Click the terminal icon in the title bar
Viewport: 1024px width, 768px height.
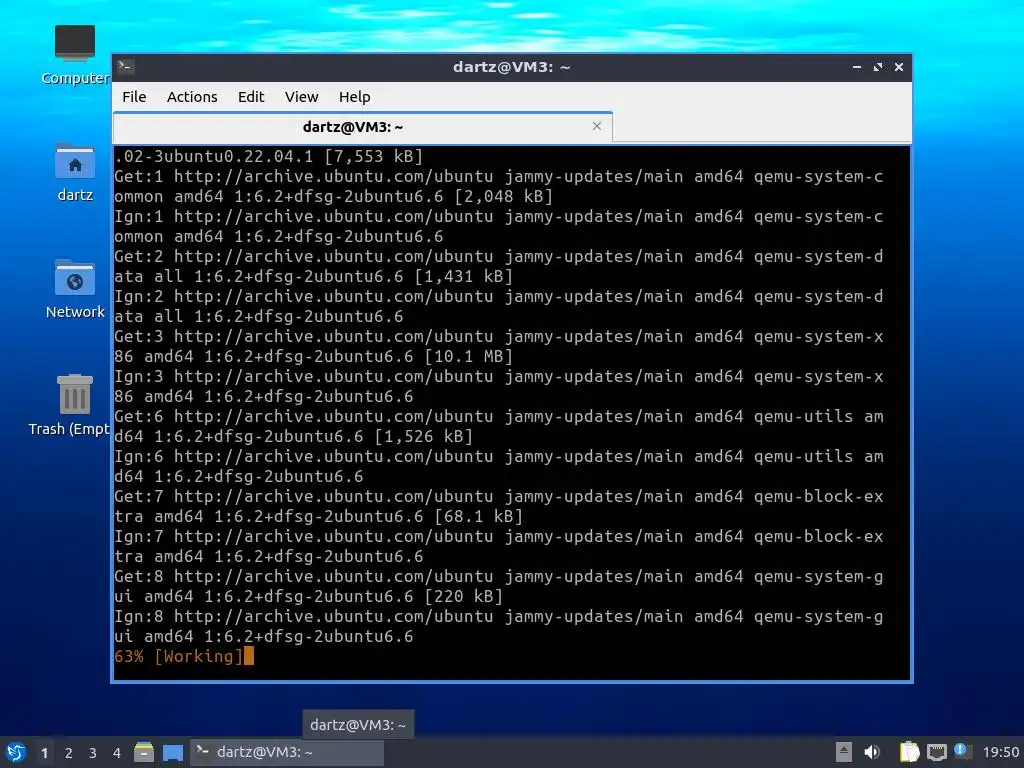(126, 66)
